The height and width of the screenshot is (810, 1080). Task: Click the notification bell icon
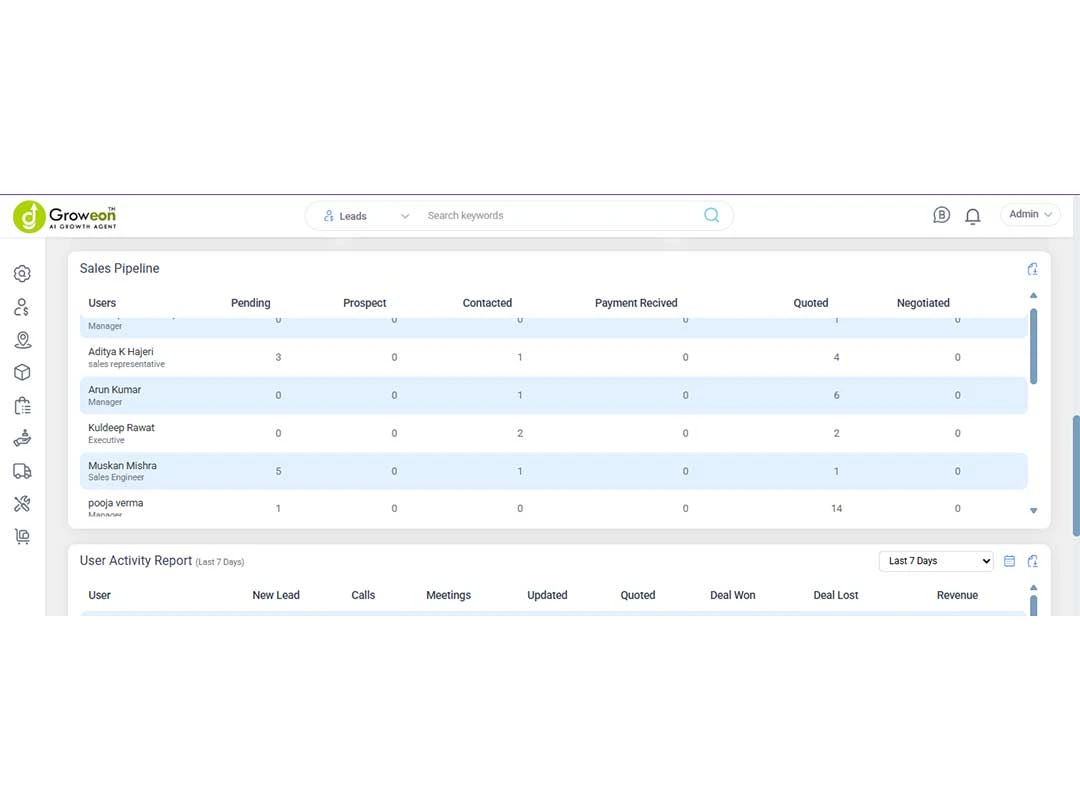tap(972, 216)
